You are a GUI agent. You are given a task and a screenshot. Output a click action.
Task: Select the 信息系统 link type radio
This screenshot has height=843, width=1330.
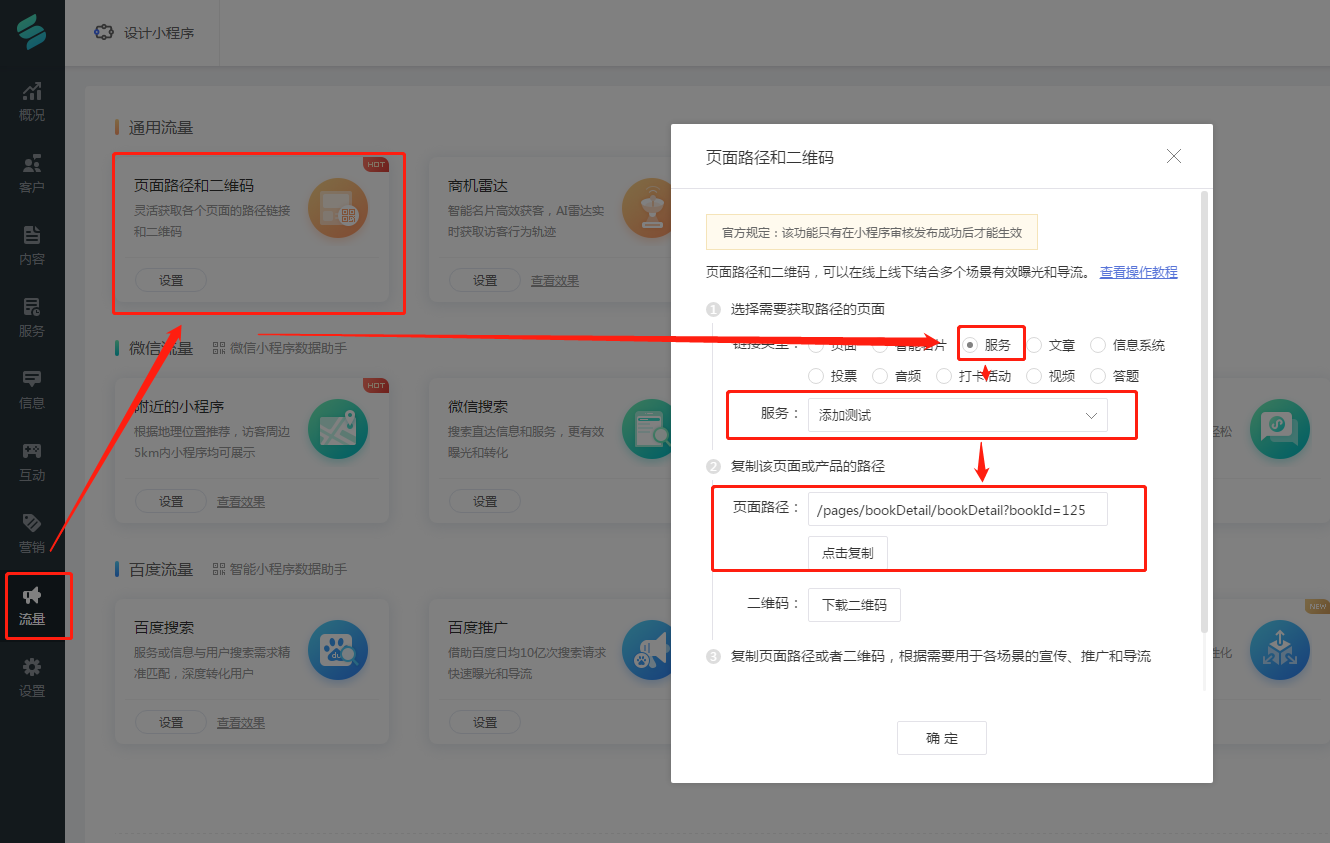click(x=1098, y=345)
